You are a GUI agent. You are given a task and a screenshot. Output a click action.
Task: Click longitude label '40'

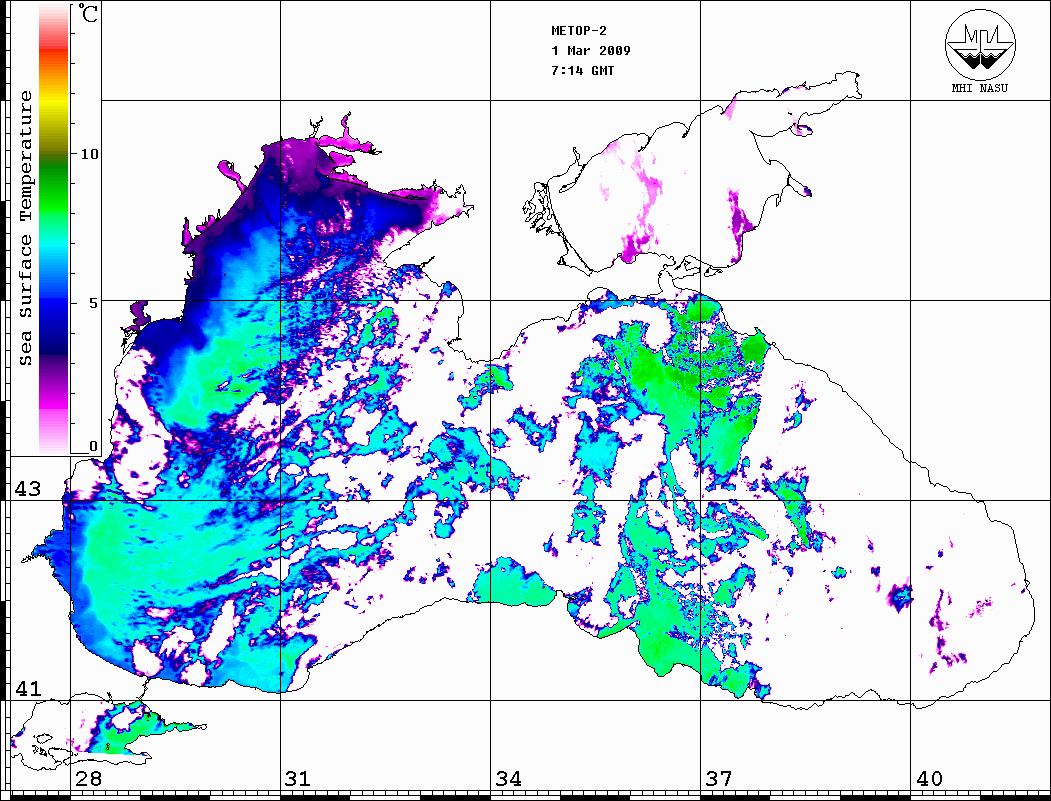(x=929, y=778)
